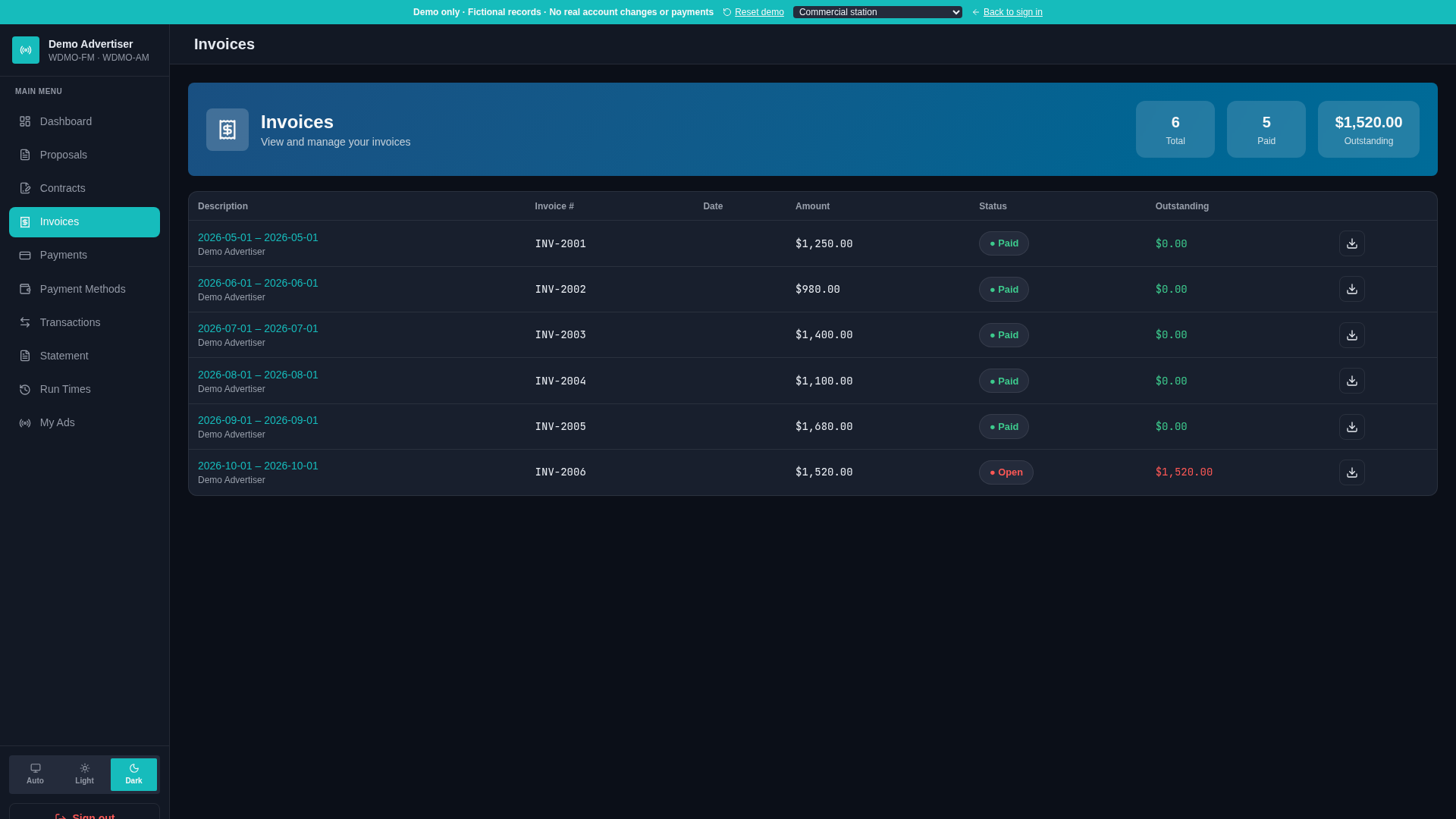Go to the Invoices menu item
Viewport: 1456px width, 819px height.
click(x=84, y=222)
